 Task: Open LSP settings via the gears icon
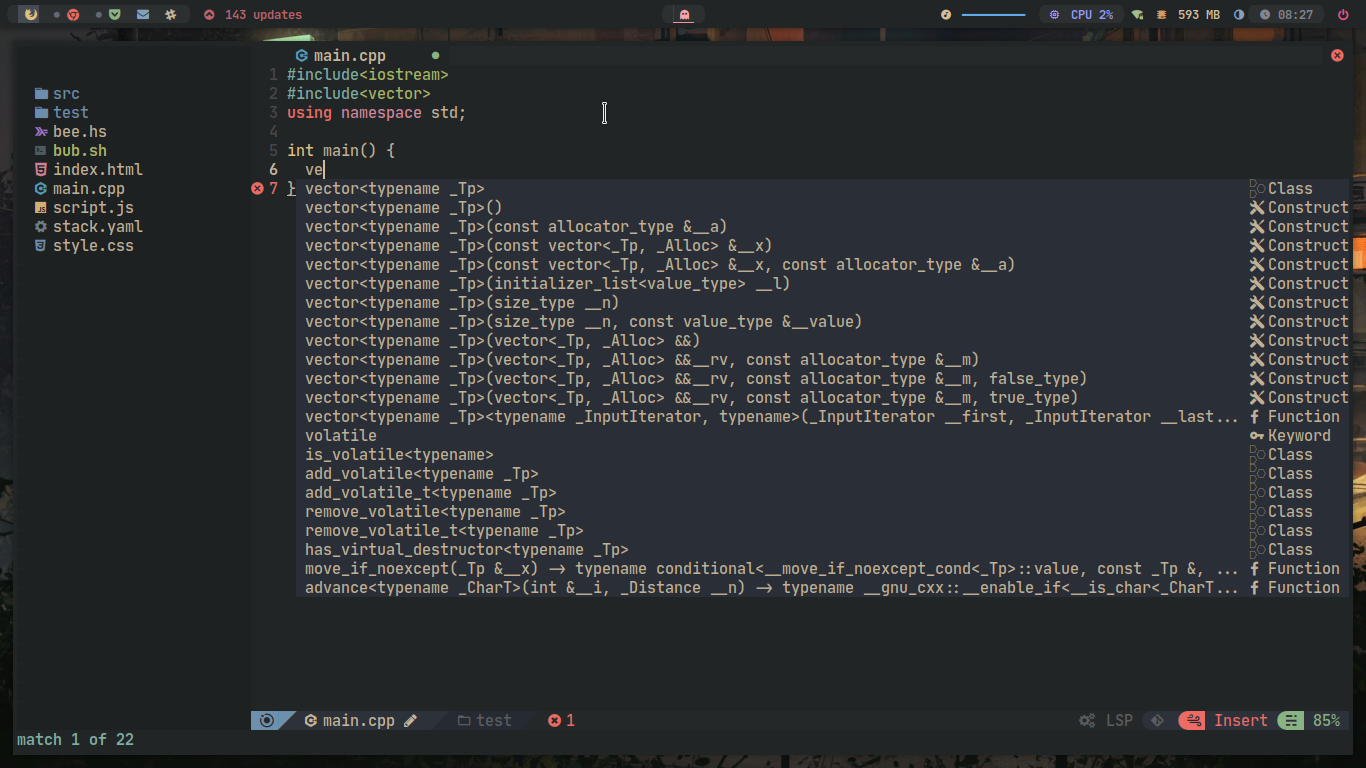1086,720
